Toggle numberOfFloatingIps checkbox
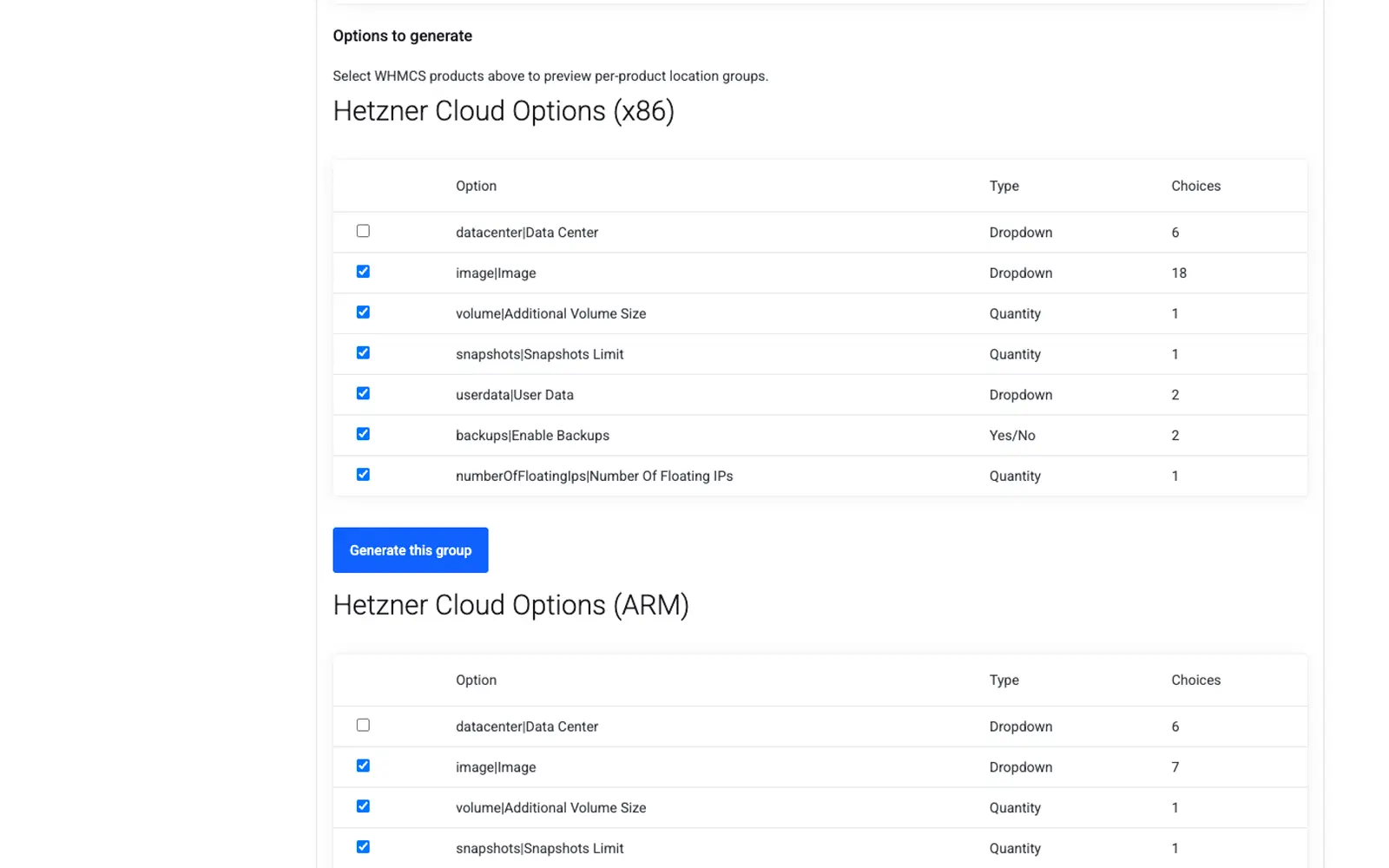This screenshot has height=868, width=1389. [363, 475]
